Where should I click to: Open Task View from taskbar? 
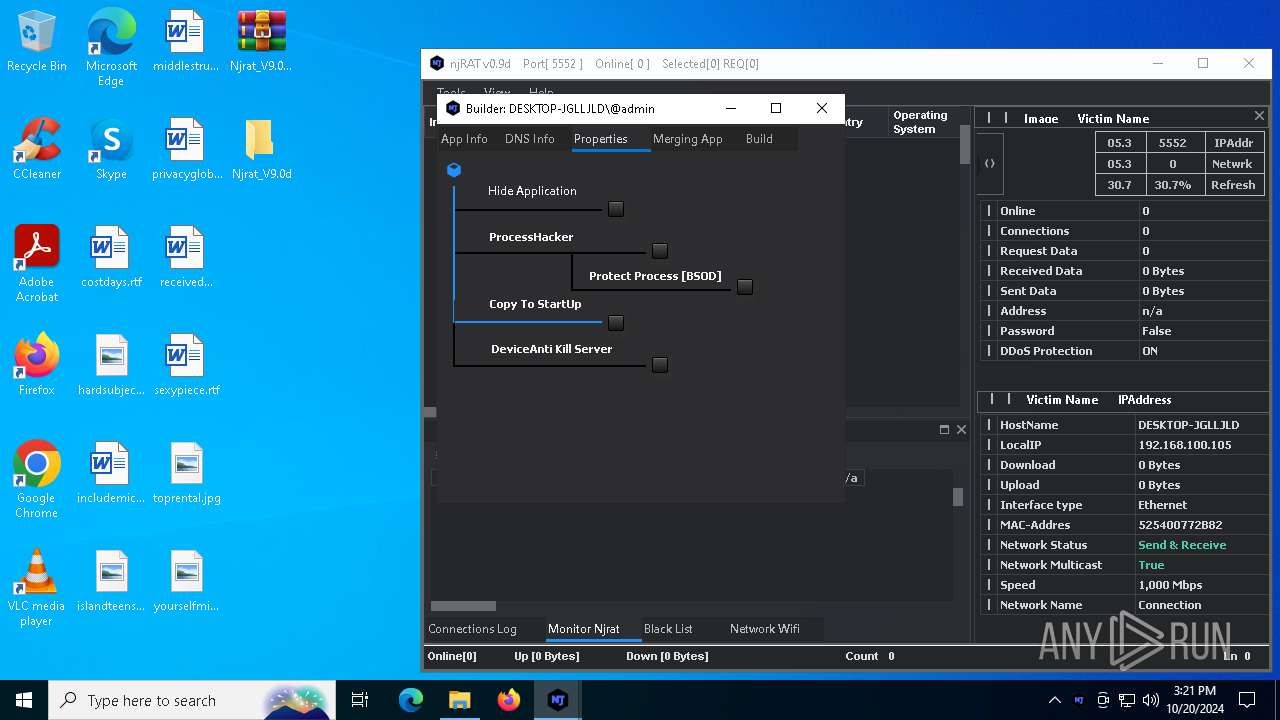(360, 700)
